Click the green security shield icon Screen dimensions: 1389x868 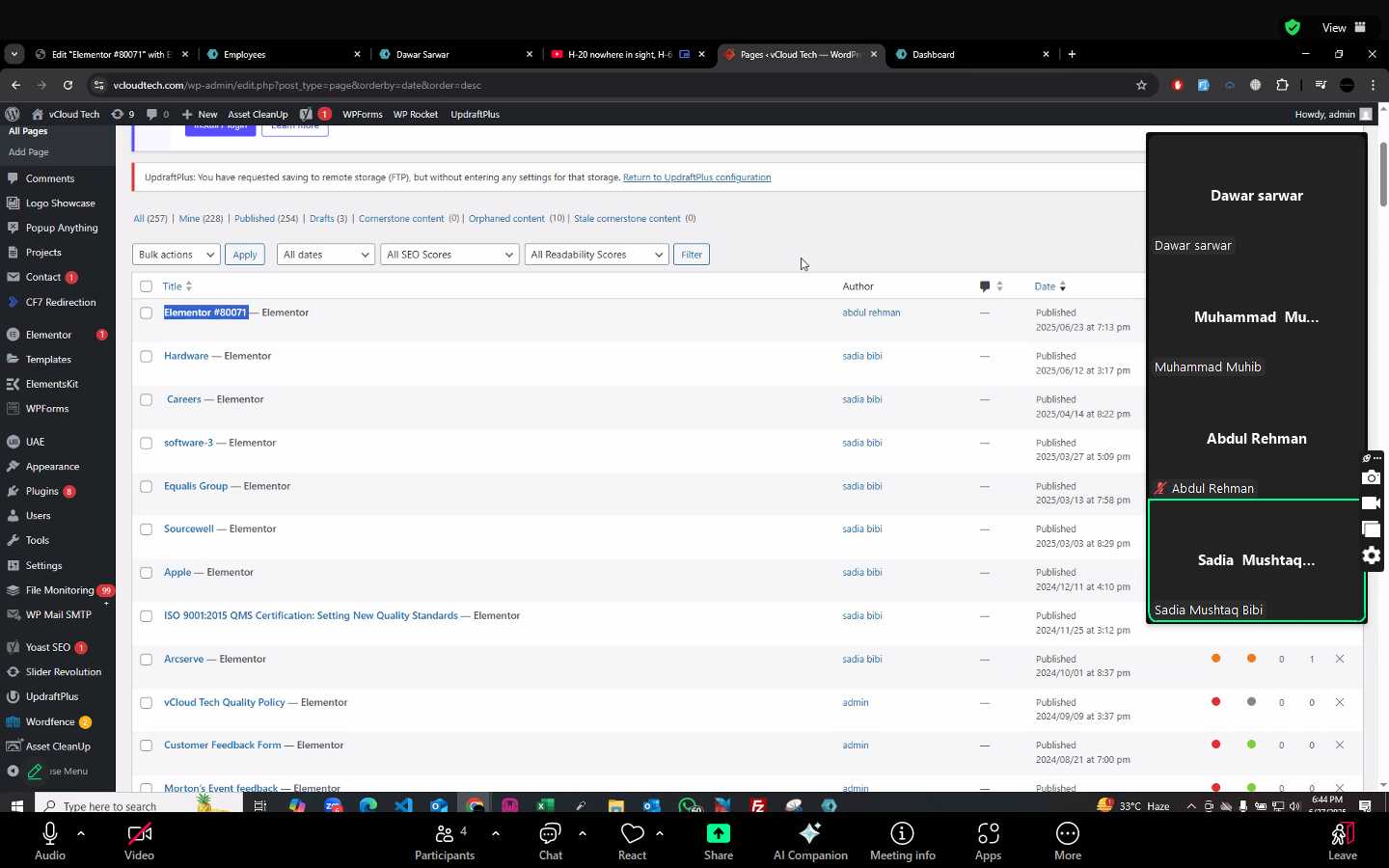pos(1293,27)
